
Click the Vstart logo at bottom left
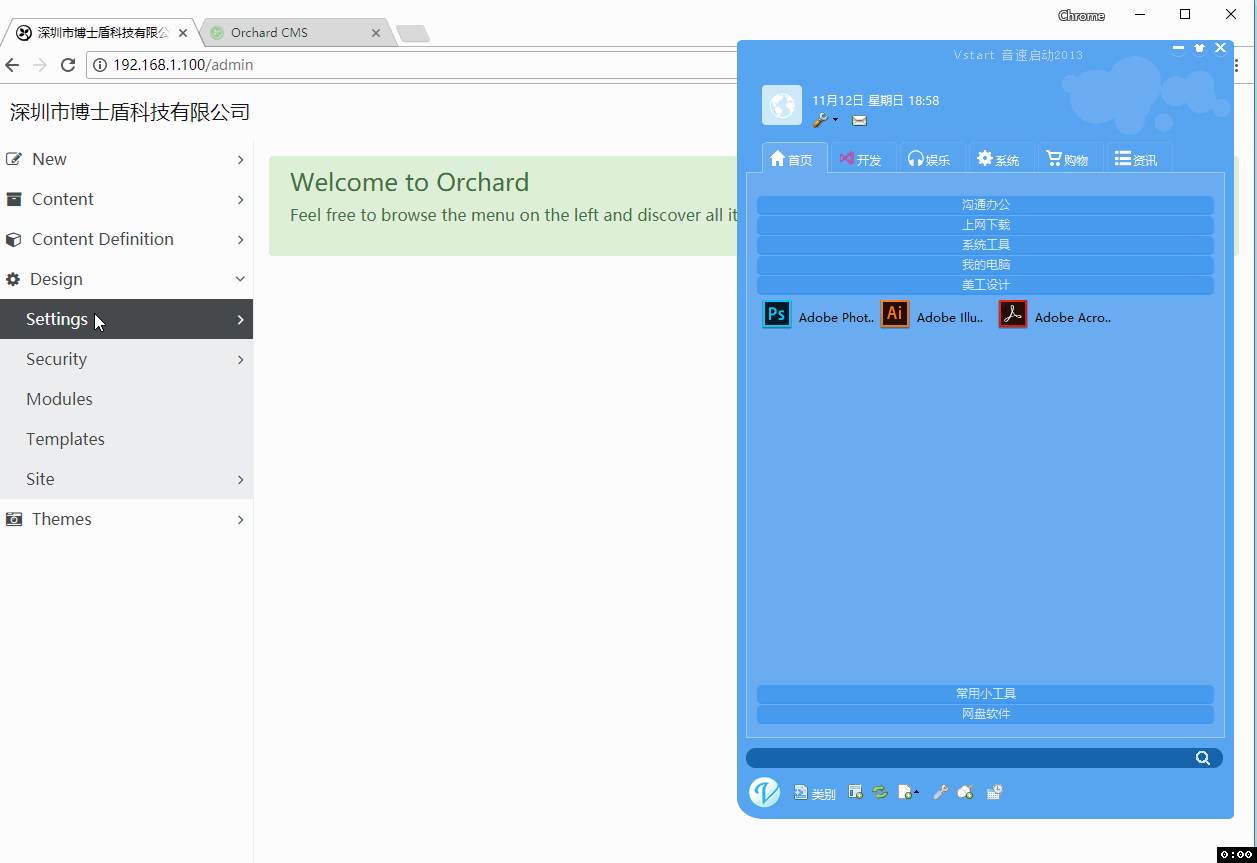coord(765,791)
